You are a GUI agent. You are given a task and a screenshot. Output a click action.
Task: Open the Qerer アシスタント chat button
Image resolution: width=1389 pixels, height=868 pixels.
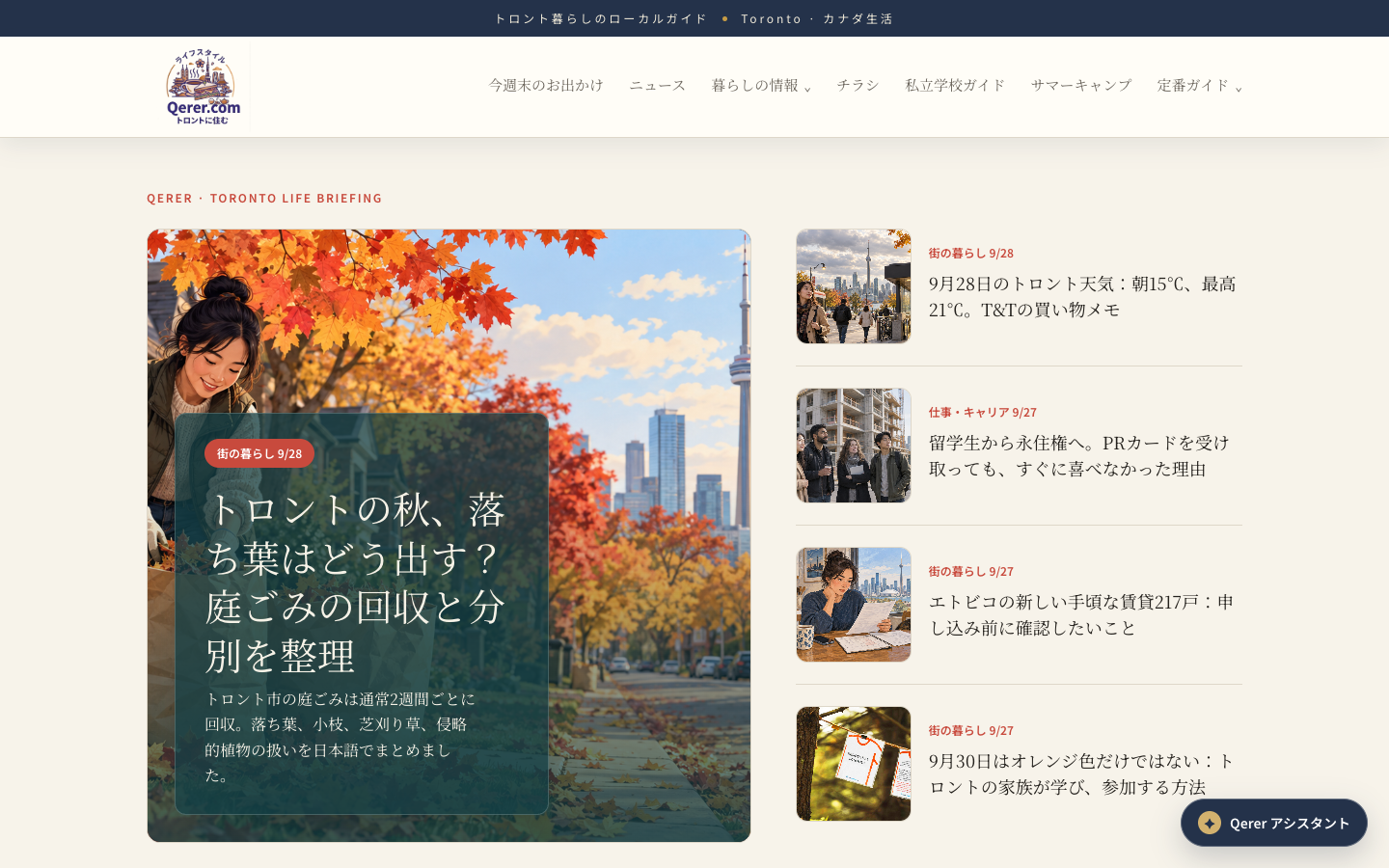(1273, 823)
